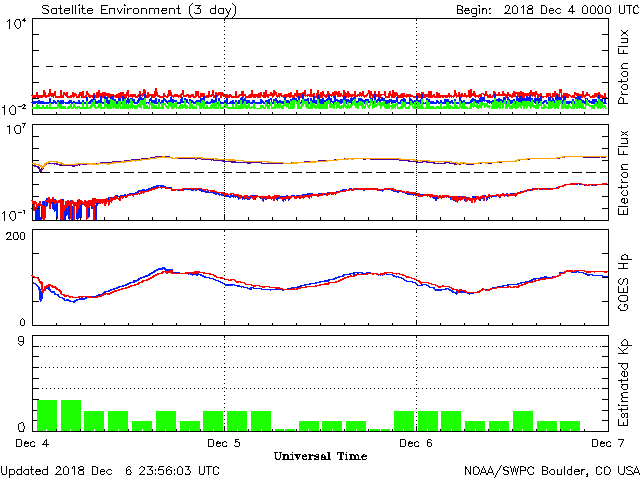The width and height of the screenshot is (640, 480).
Task: Select the "Estimated Kp" axis label
Action: point(623,383)
